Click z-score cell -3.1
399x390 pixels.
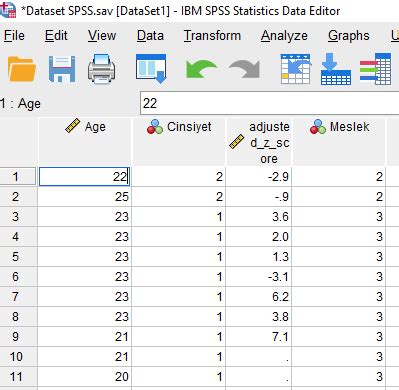259,276
